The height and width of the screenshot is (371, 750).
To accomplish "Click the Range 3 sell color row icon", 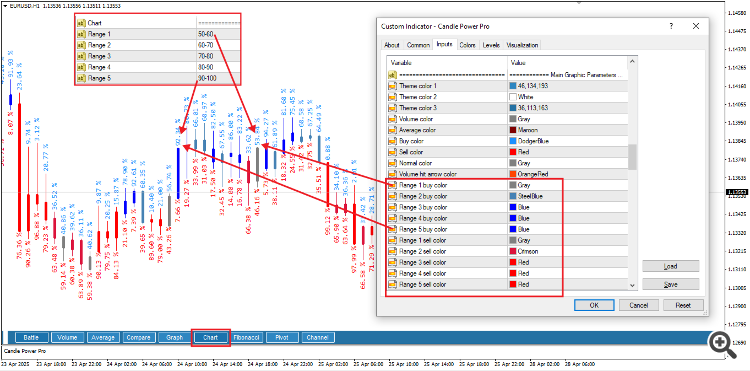I will pos(393,262).
